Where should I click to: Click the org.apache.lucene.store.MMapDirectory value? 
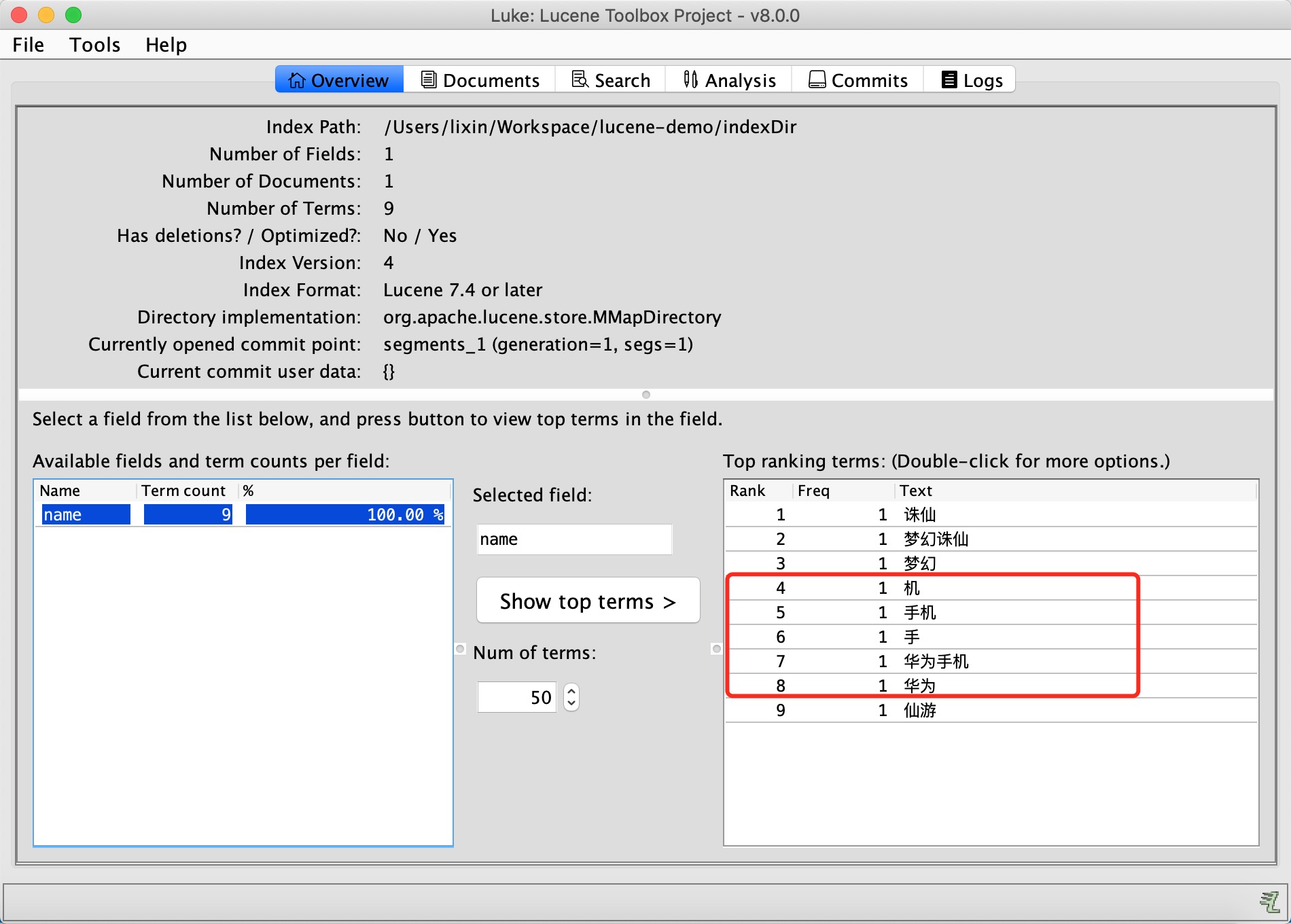(552, 317)
